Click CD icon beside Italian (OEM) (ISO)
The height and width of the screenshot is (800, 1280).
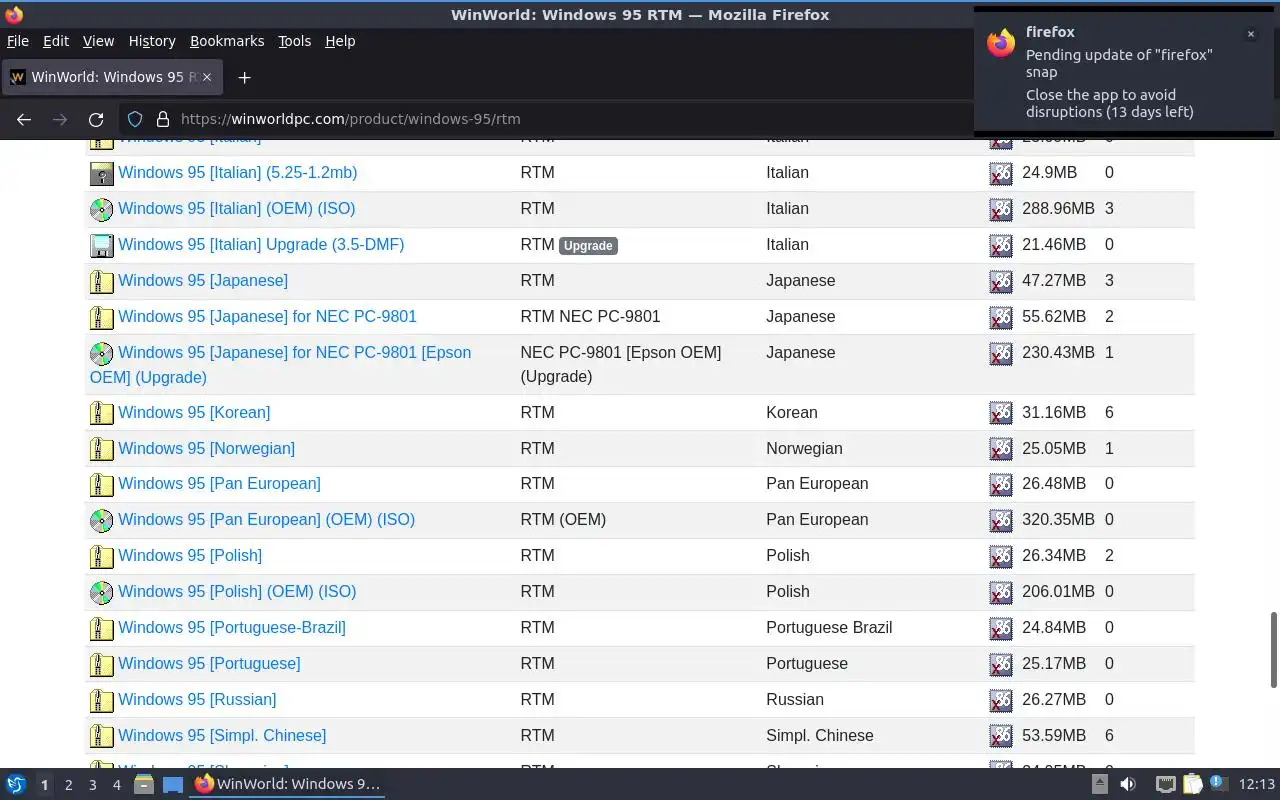coord(102,209)
